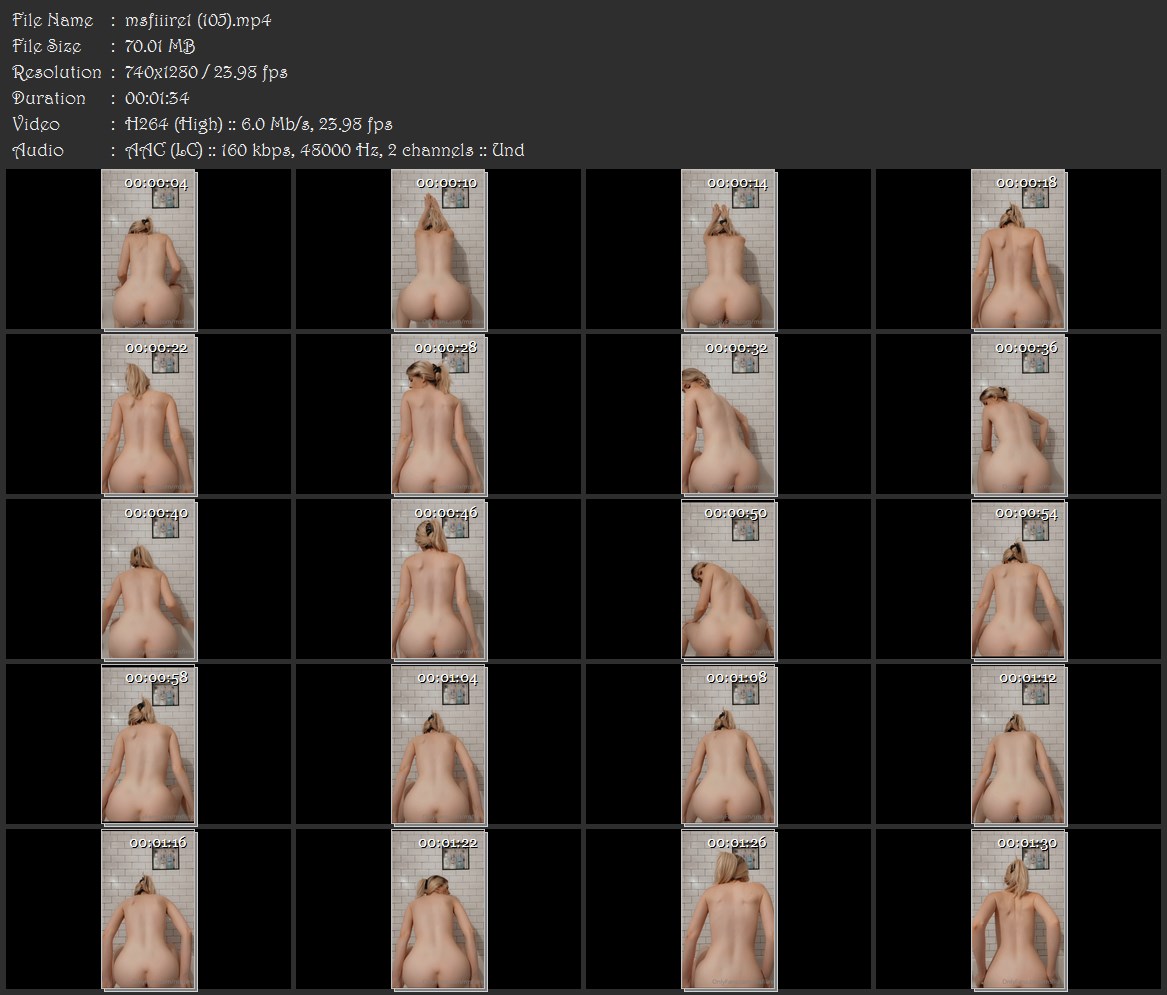This screenshot has width=1167, height=995.
Task: Click the "File Name" label
Action: pos(53,20)
